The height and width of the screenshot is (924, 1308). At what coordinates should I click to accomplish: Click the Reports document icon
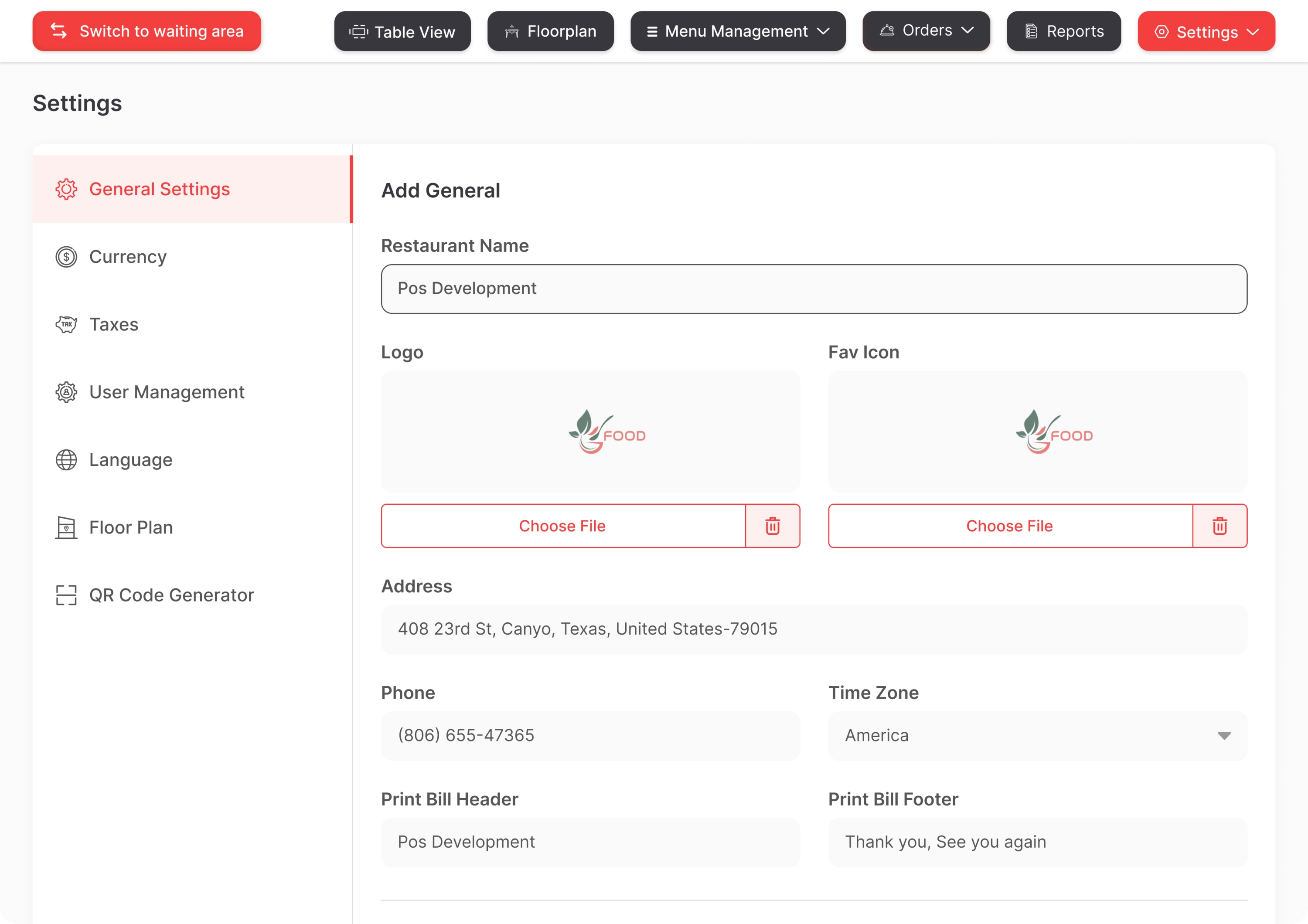click(1030, 31)
